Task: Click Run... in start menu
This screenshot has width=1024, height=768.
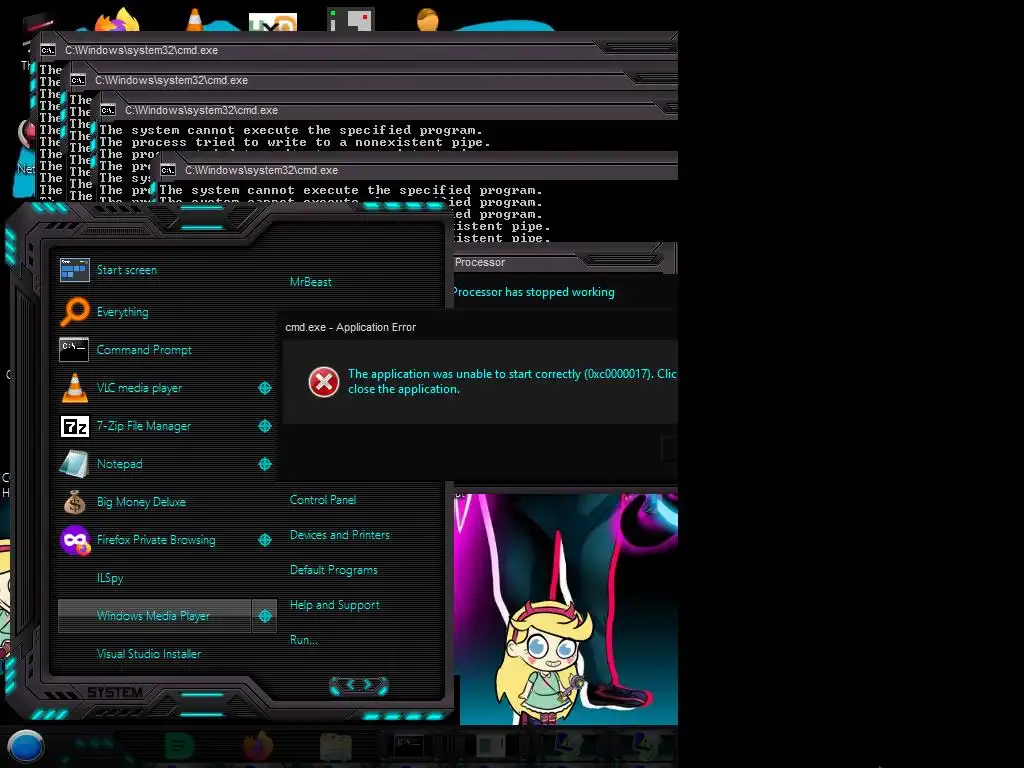Action: tap(304, 640)
